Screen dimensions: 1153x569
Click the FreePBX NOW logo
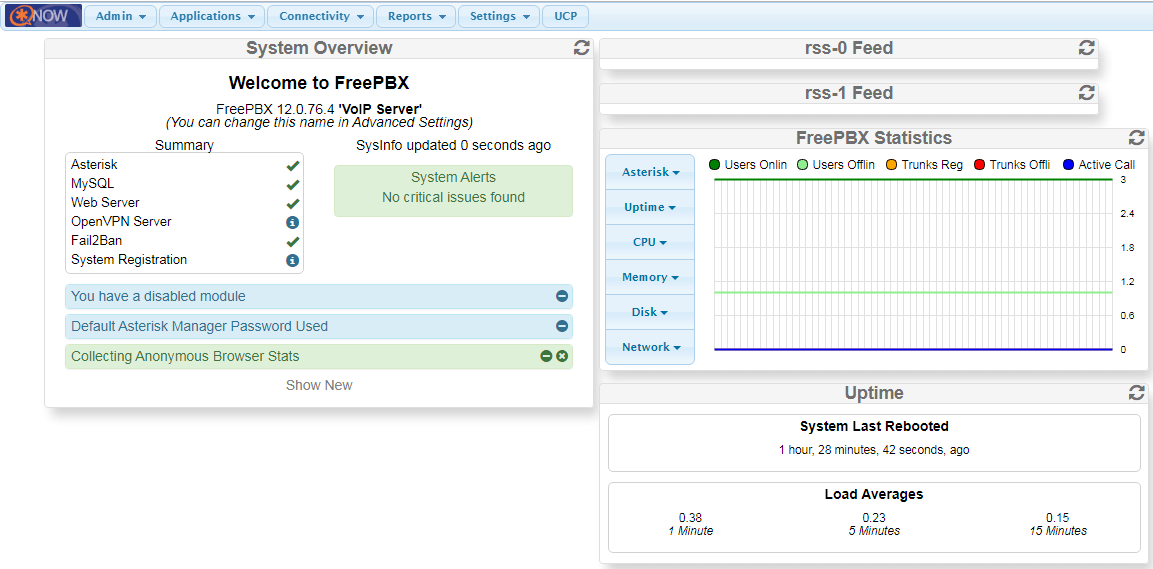[x=42, y=16]
